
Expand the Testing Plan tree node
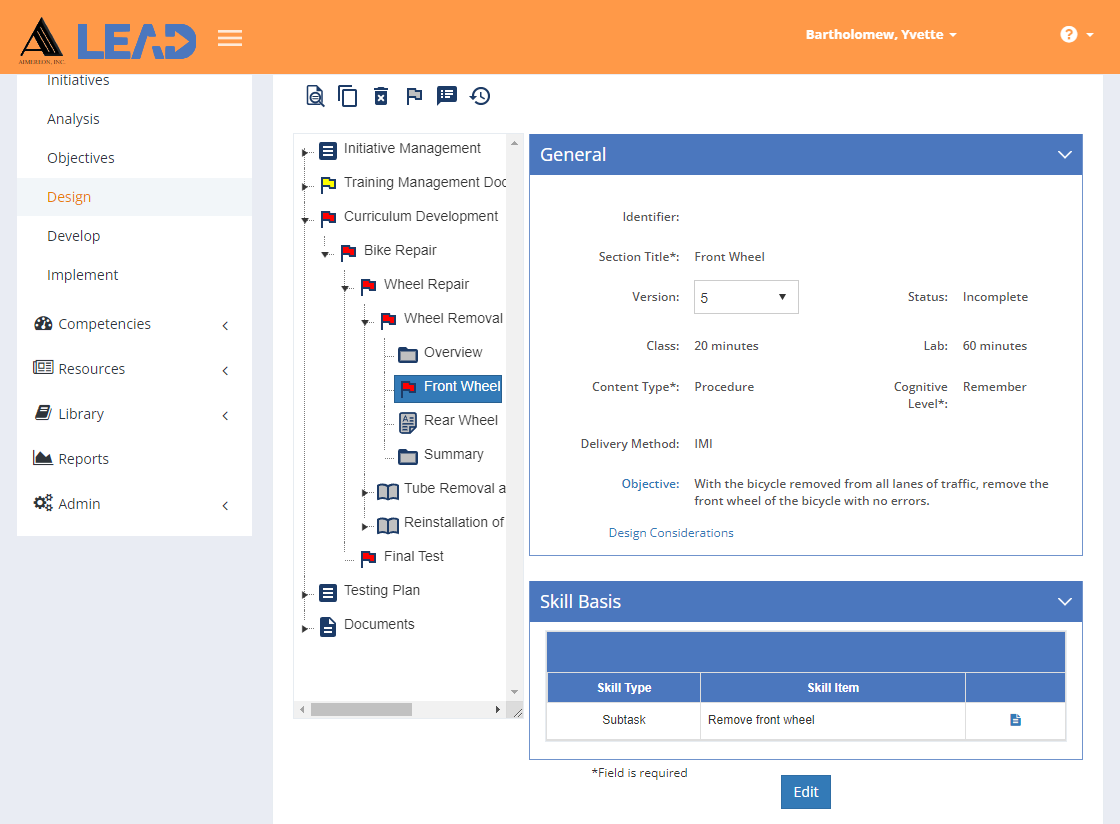tap(305, 594)
